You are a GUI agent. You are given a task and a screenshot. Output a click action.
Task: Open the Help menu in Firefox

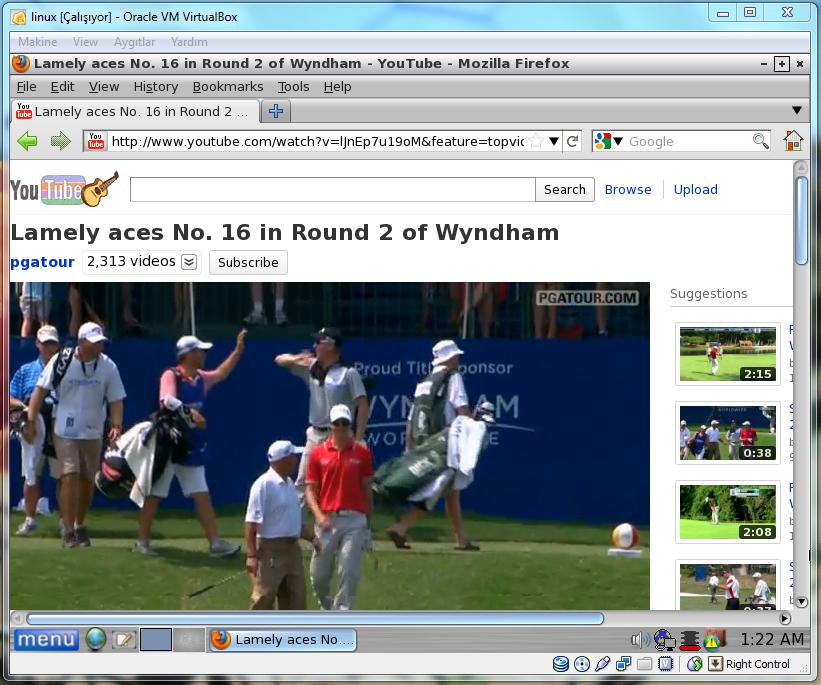tap(337, 86)
